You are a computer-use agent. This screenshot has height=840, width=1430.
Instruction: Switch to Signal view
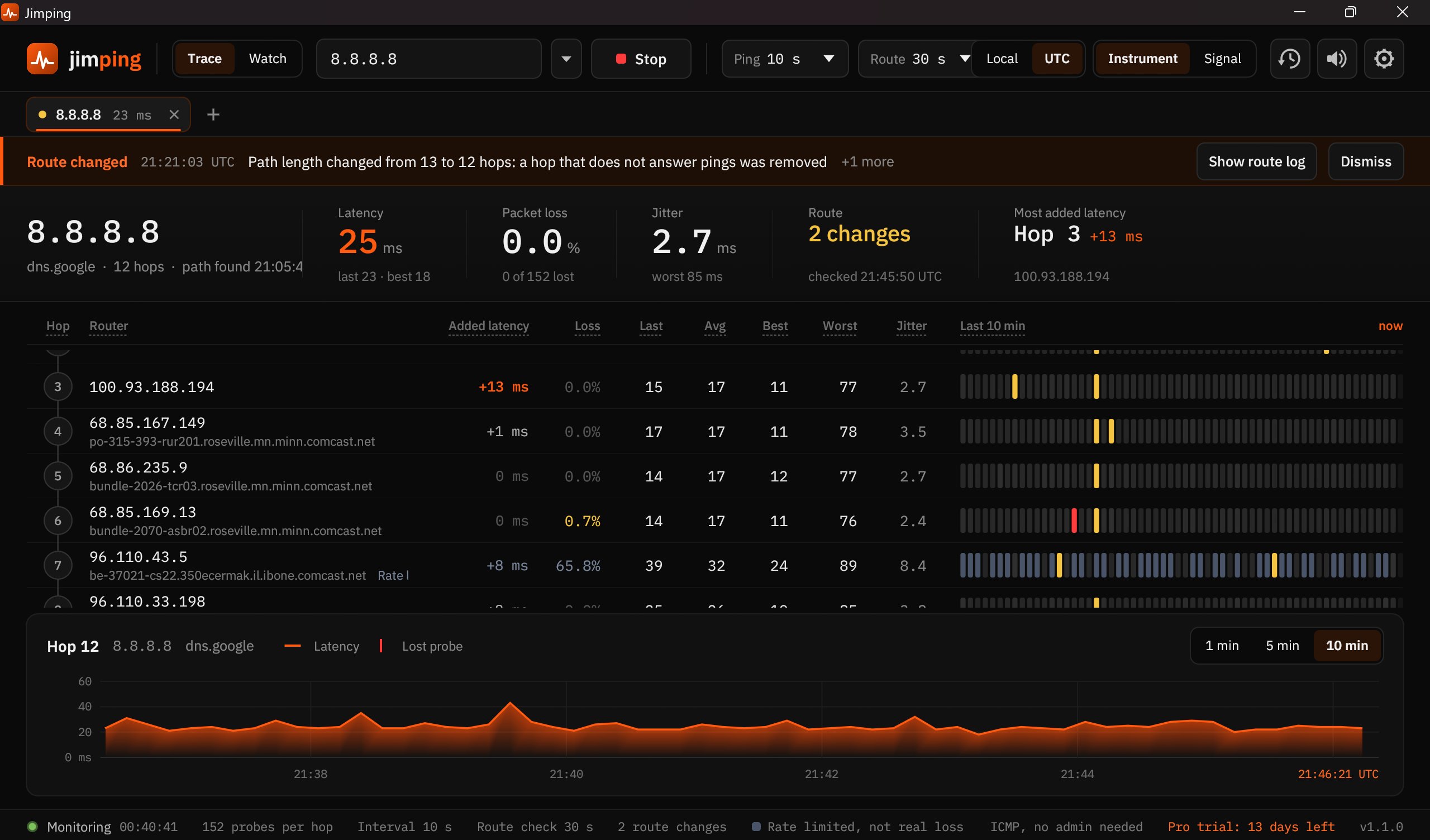[x=1222, y=59]
